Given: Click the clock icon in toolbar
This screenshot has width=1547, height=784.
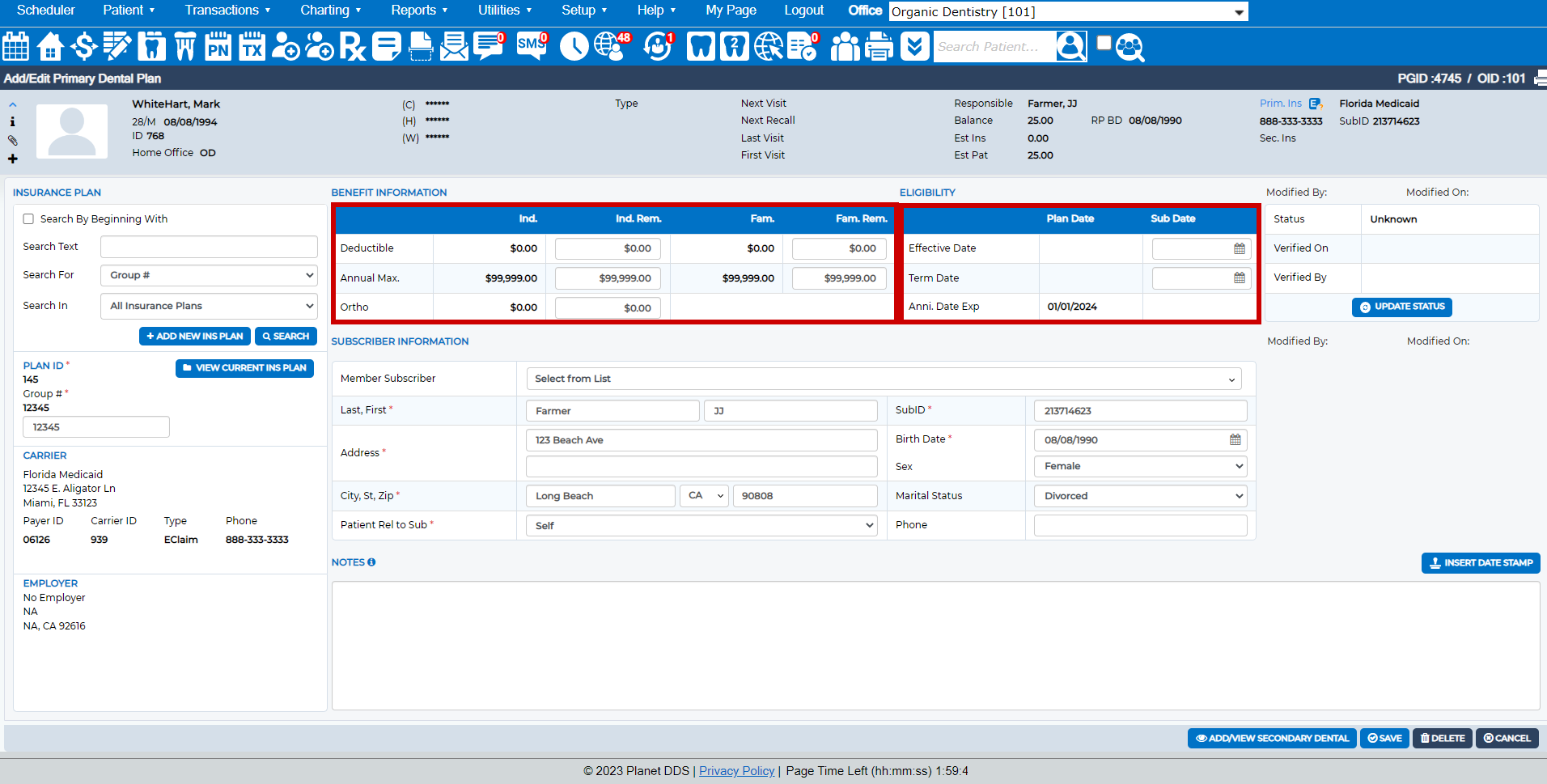Looking at the screenshot, I should [574, 46].
